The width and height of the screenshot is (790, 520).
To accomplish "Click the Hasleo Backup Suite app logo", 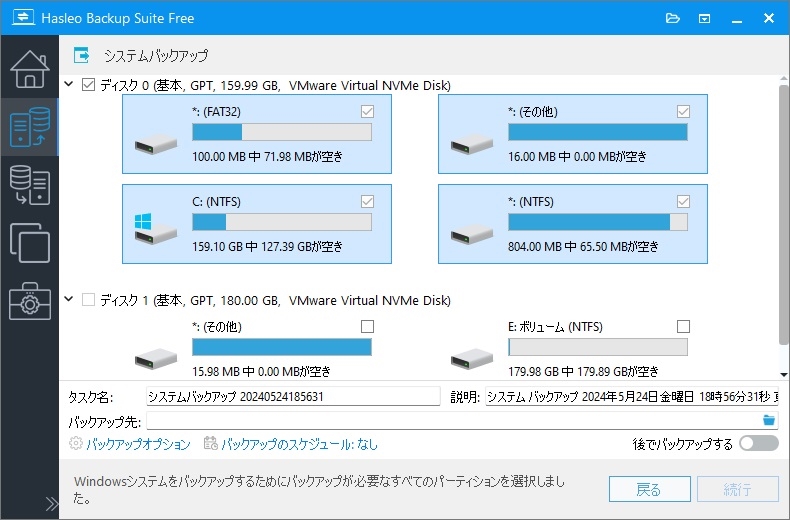I will point(23,18).
